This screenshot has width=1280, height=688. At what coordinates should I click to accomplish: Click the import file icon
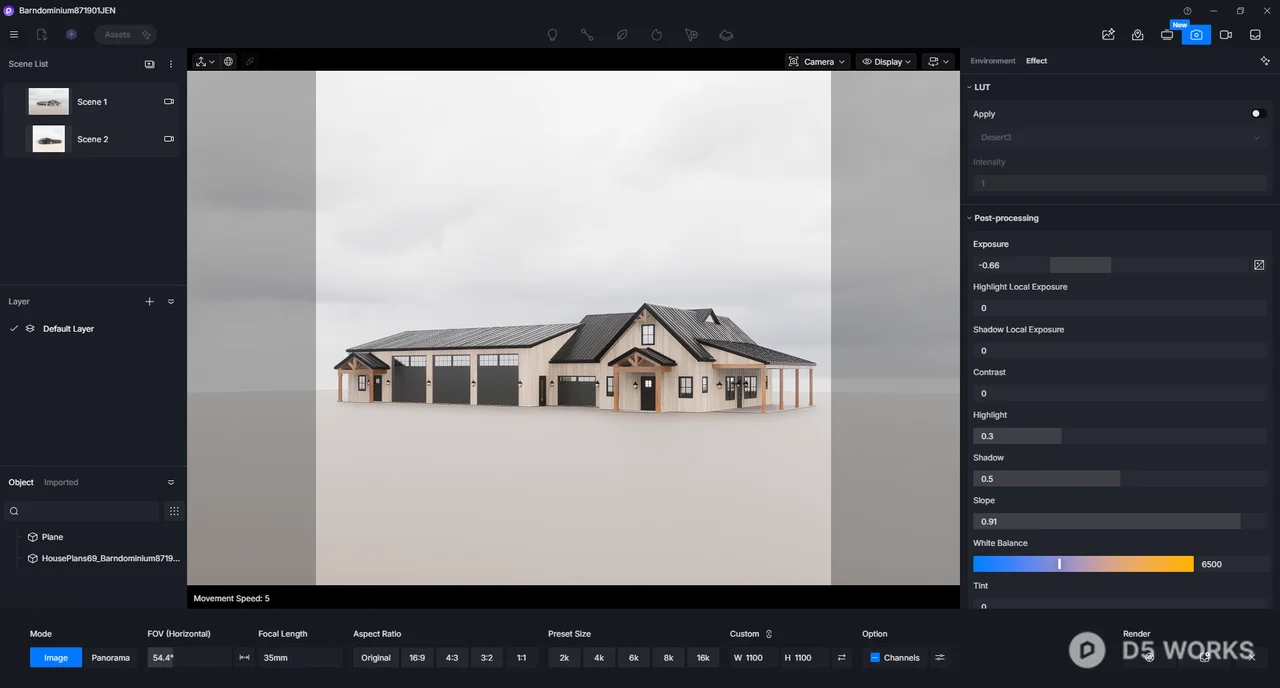[x=42, y=35]
